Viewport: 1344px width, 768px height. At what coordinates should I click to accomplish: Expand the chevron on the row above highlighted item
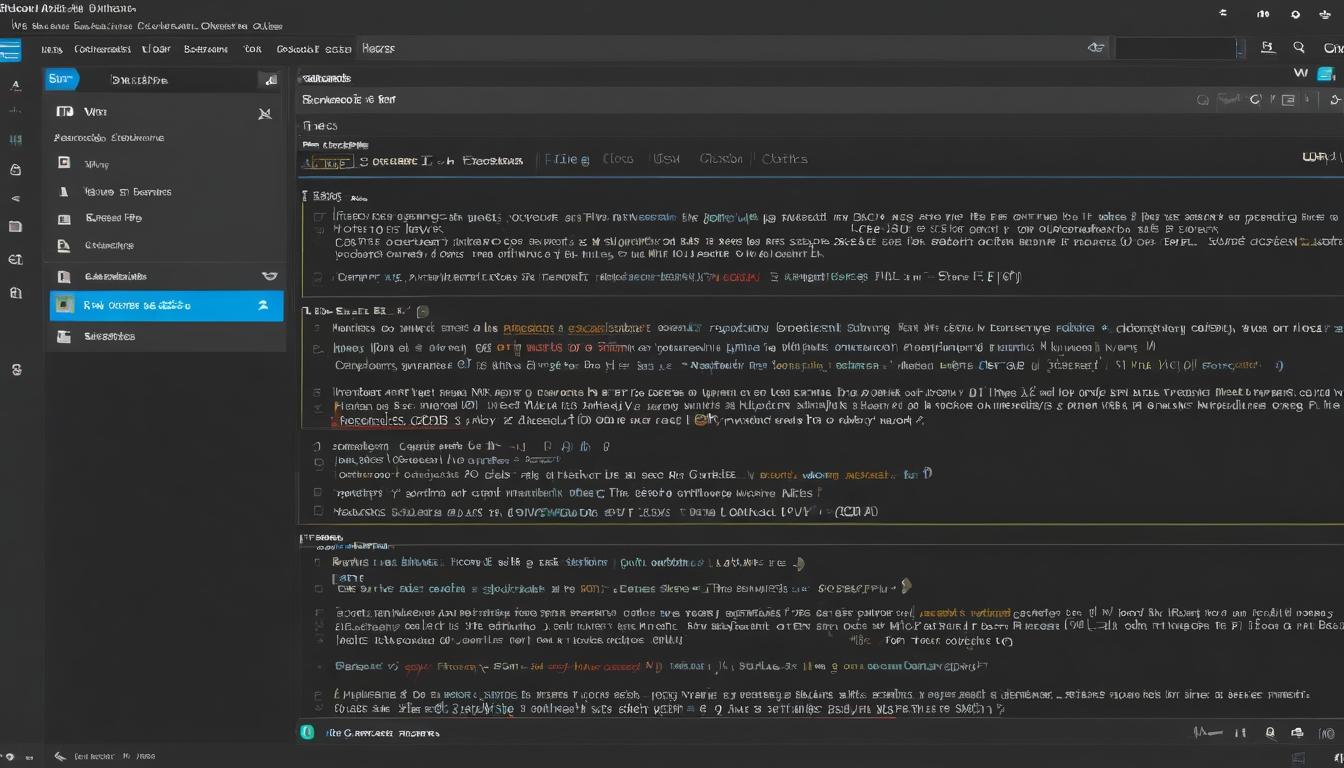point(268,276)
